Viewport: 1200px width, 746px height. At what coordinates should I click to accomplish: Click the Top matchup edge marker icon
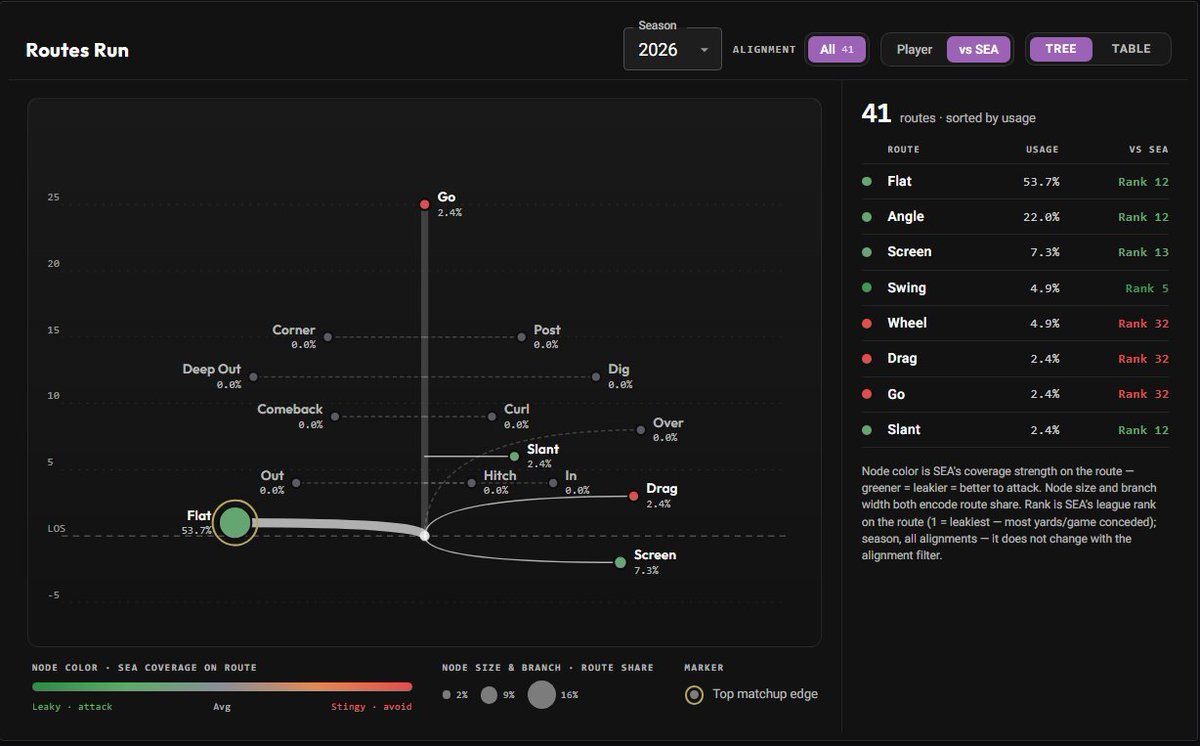click(694, 694)
